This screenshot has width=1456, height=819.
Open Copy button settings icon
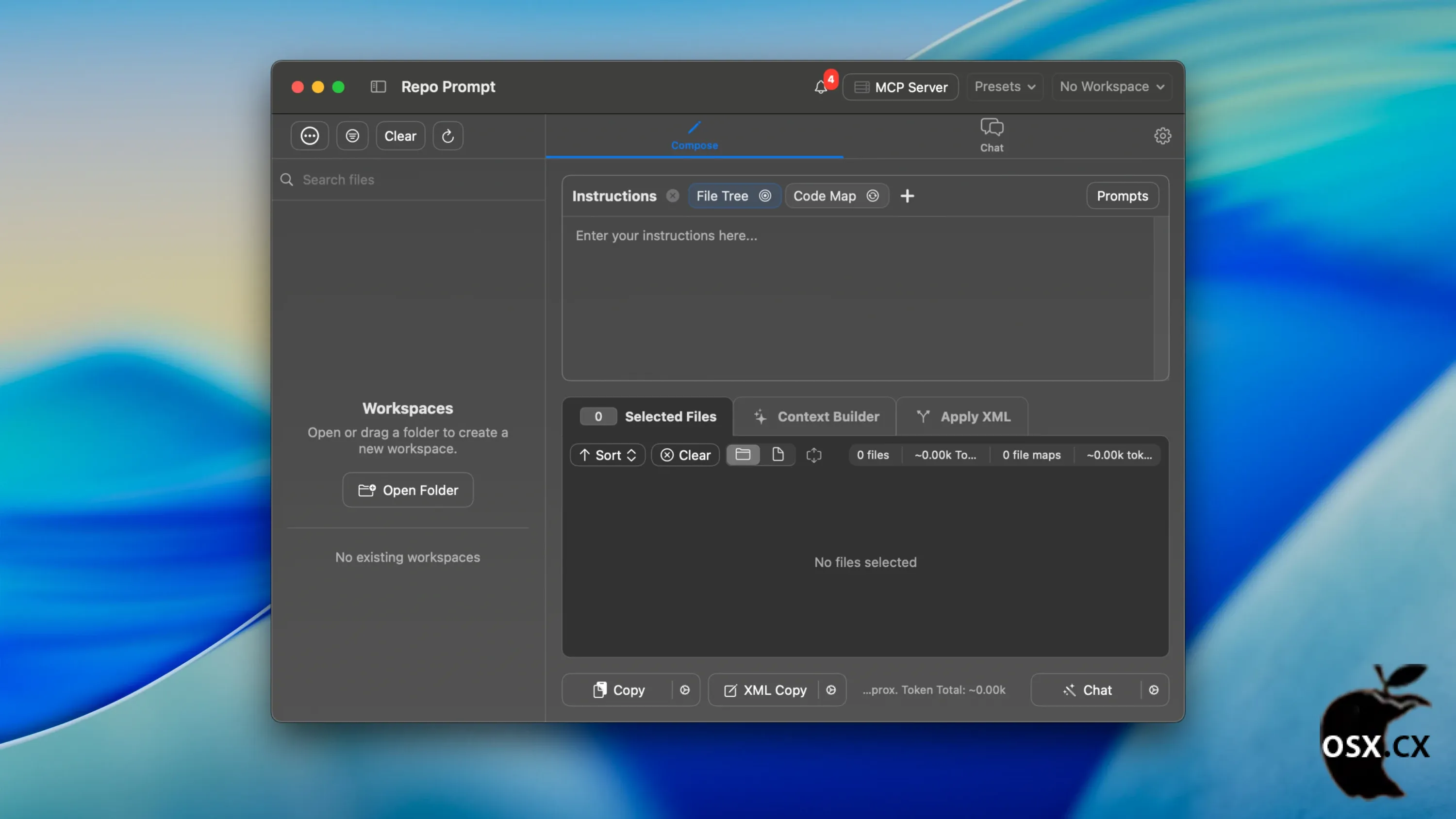(x=684, y=690)
